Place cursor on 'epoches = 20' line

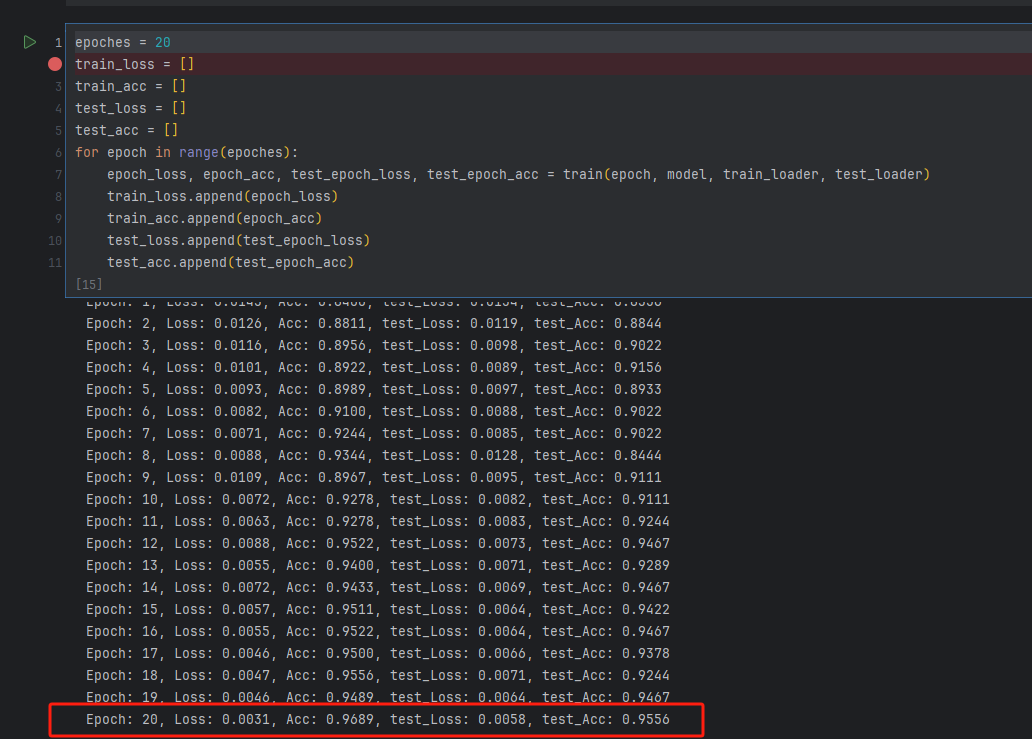(122, 43)
